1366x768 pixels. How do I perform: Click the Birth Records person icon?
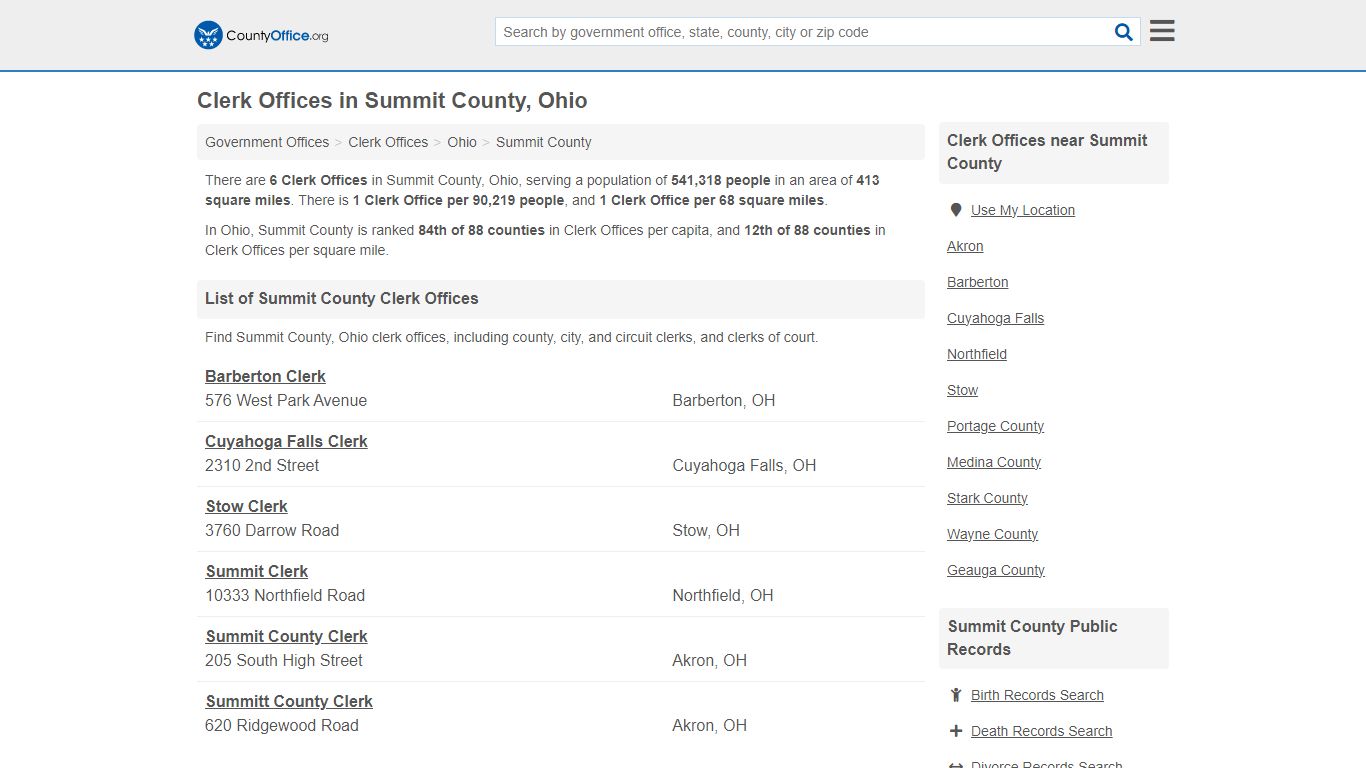[x=956, y=695]
